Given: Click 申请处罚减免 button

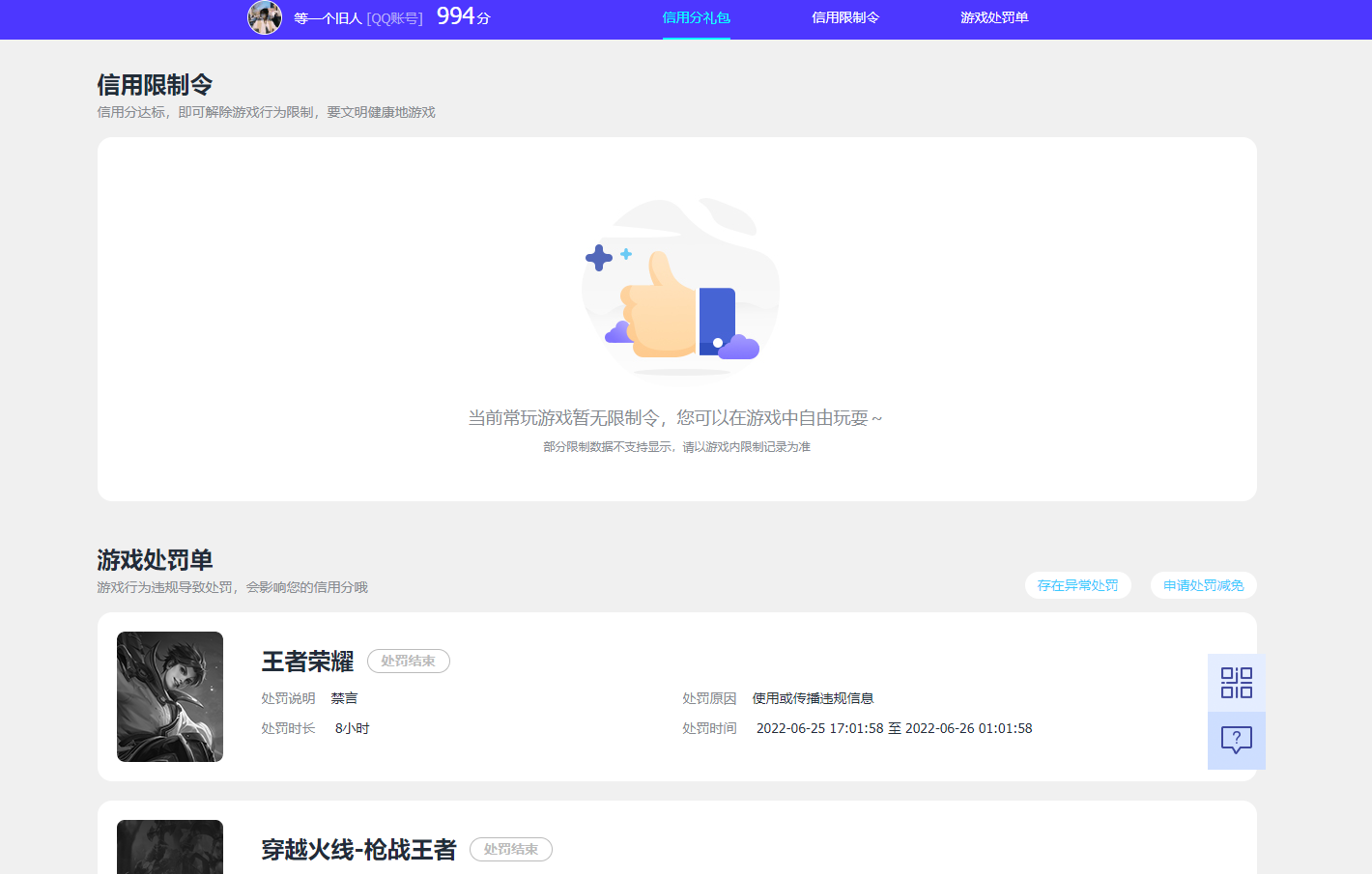Looking at the screenshot, I should 1203,585.
